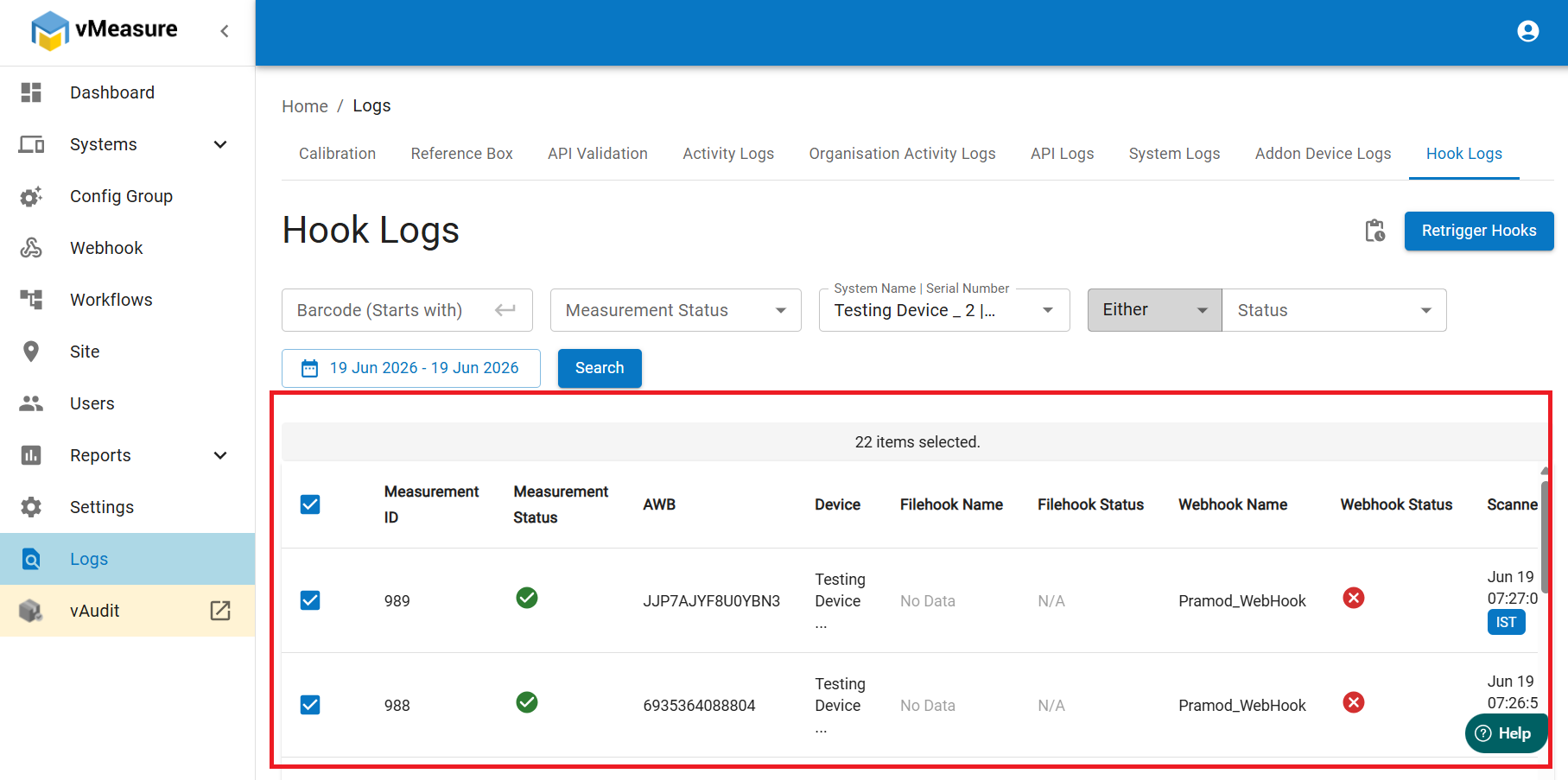Click the red failed webhook status for 989
Viewport: 1568px width, 780px height.
[1354, 598]
